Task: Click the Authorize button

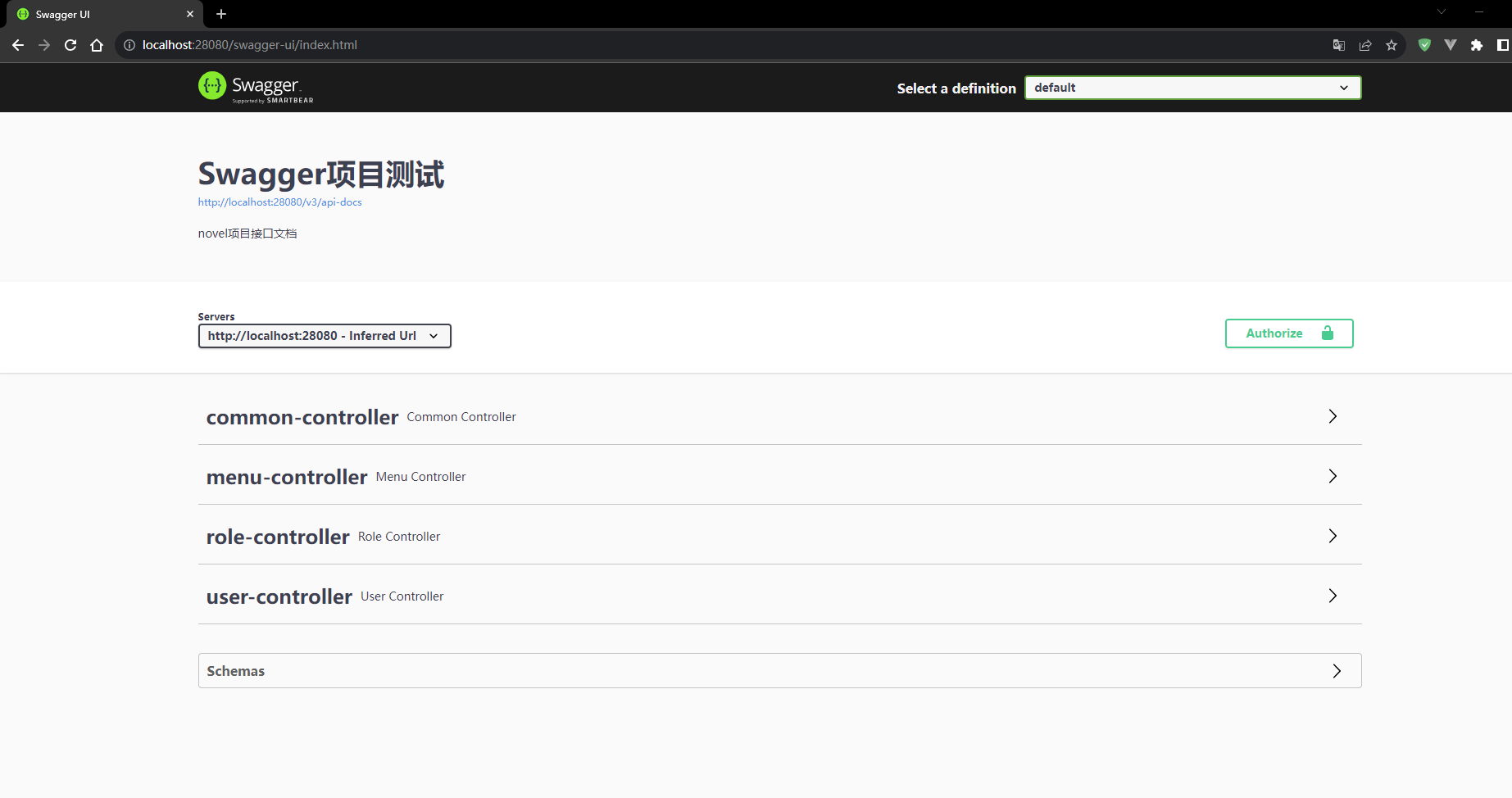Action: point(1288,333)
